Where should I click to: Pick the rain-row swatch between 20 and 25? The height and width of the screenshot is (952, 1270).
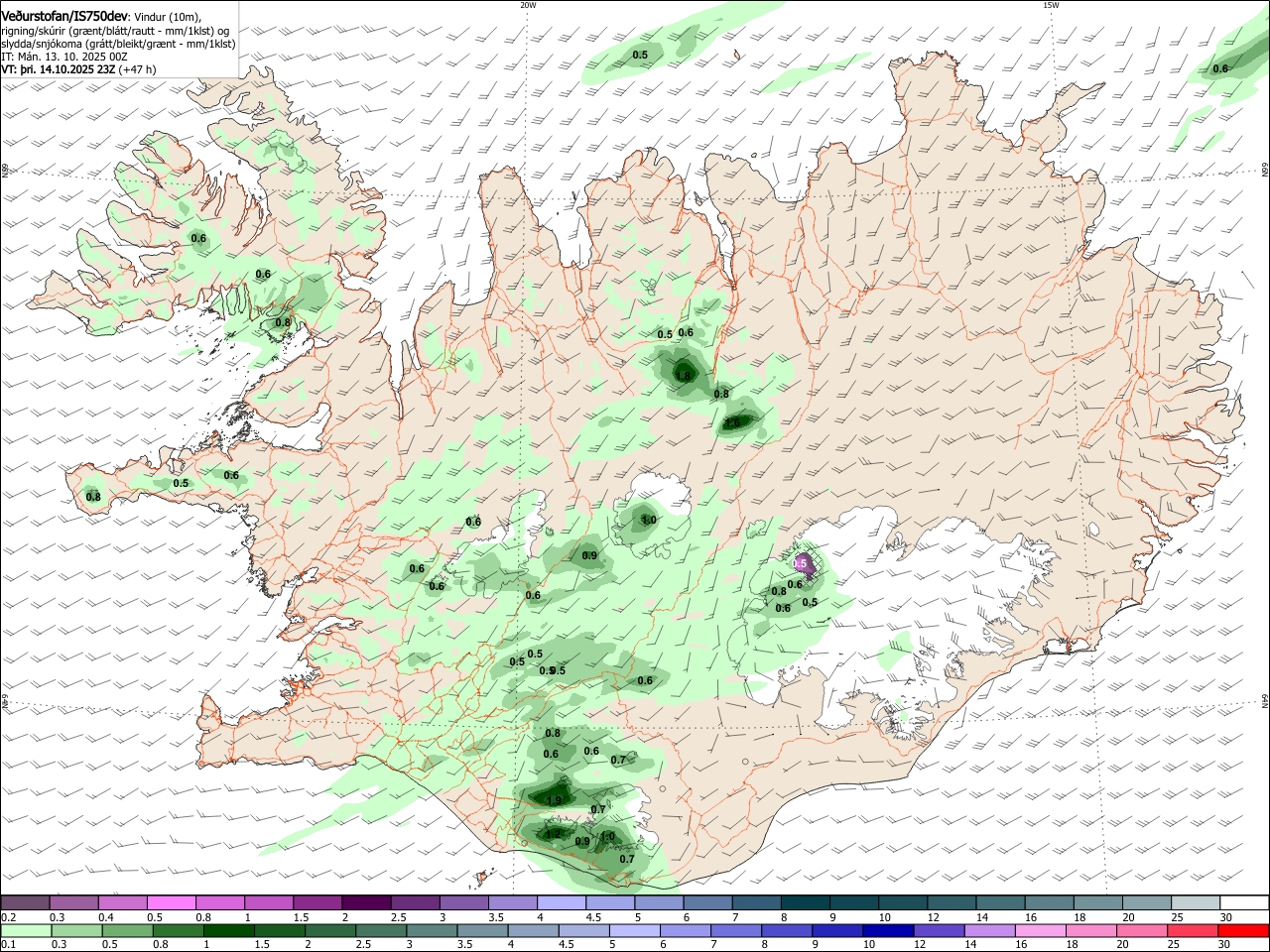tap(1143, 931)
